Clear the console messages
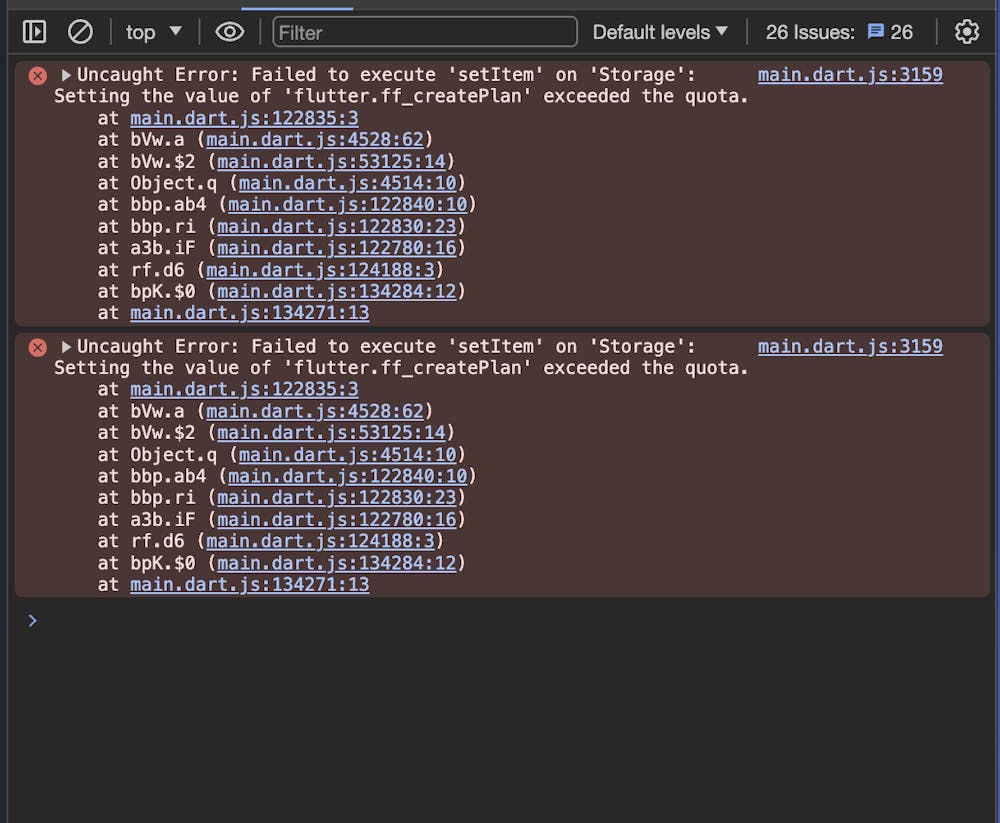The width and height of the screenshot is (1000, 823). click(80, 31)
